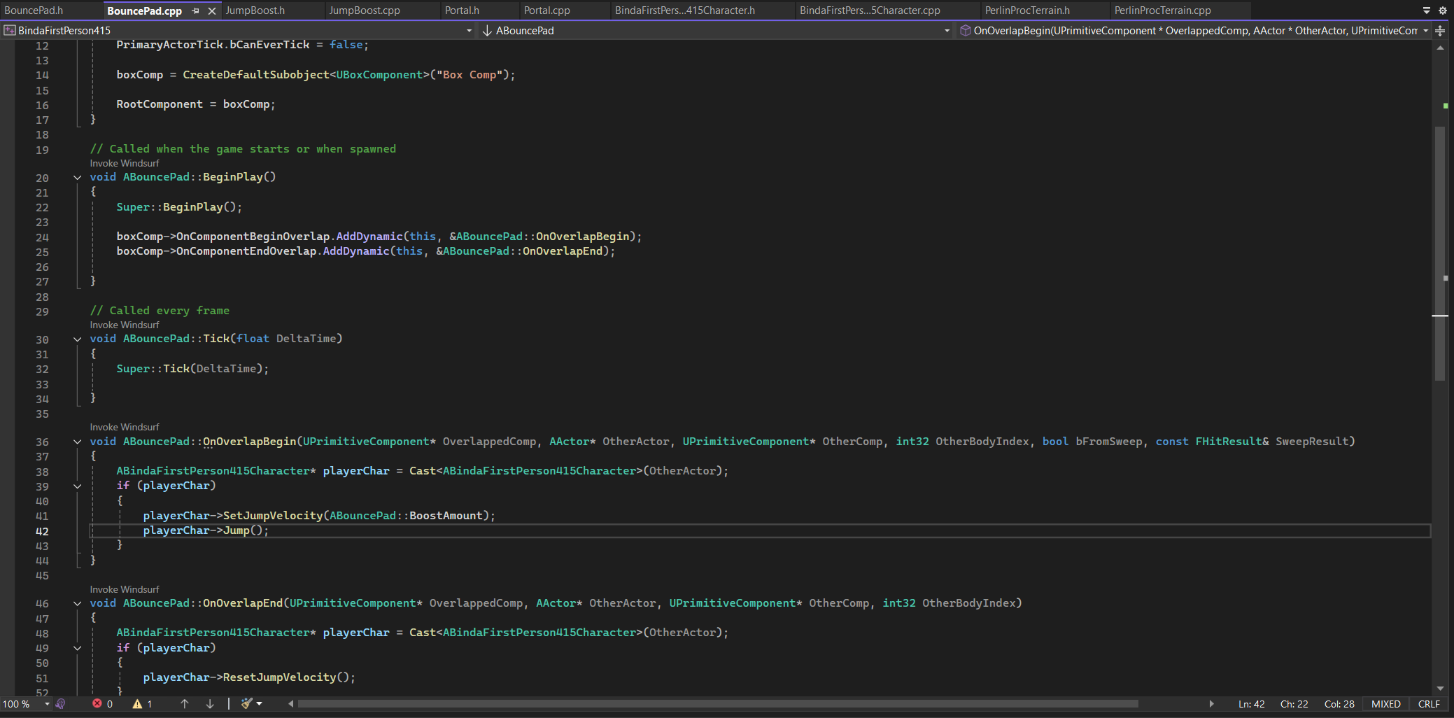The width and height of the screenshot is (1454, 718).
Task: Navigate to next issue with down arrow
Action: click(210, 704)
